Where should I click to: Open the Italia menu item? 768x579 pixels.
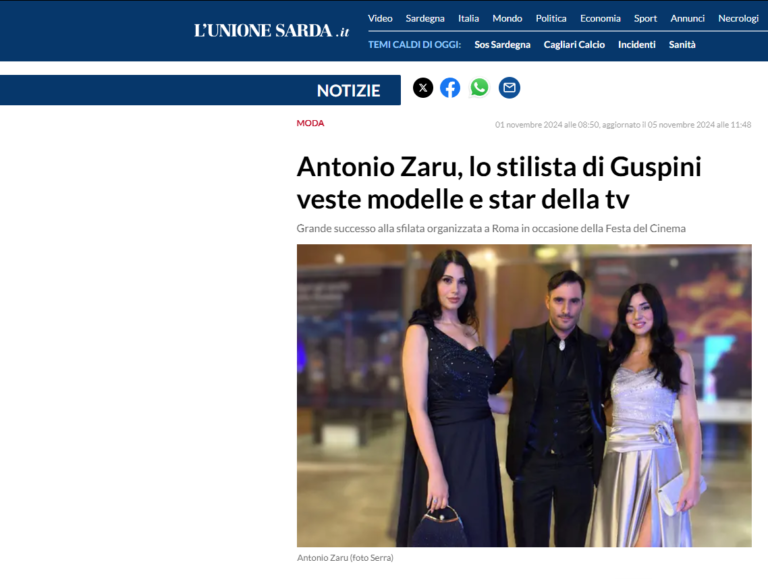point(468,19)
